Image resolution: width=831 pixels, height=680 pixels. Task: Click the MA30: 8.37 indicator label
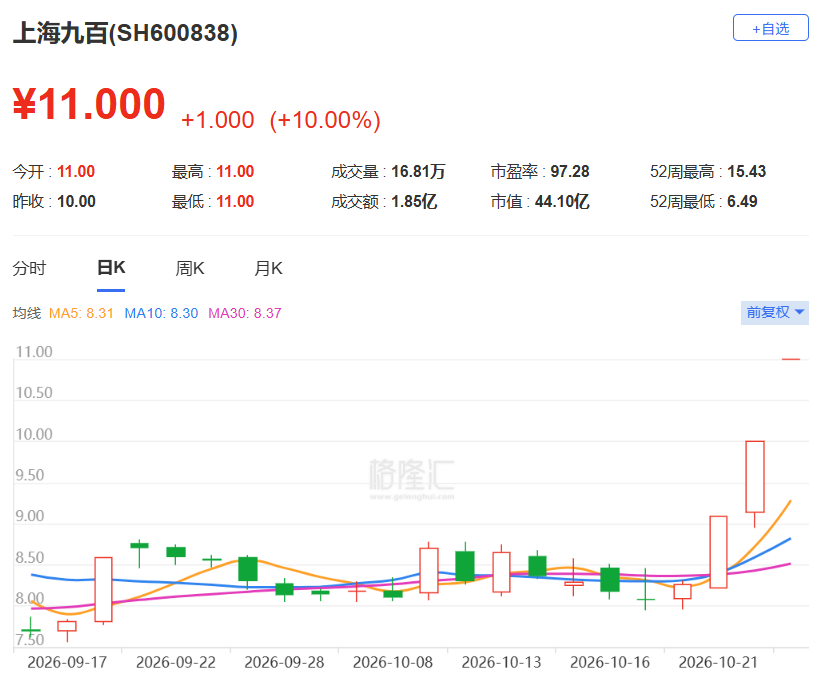[x=244, y=313]
